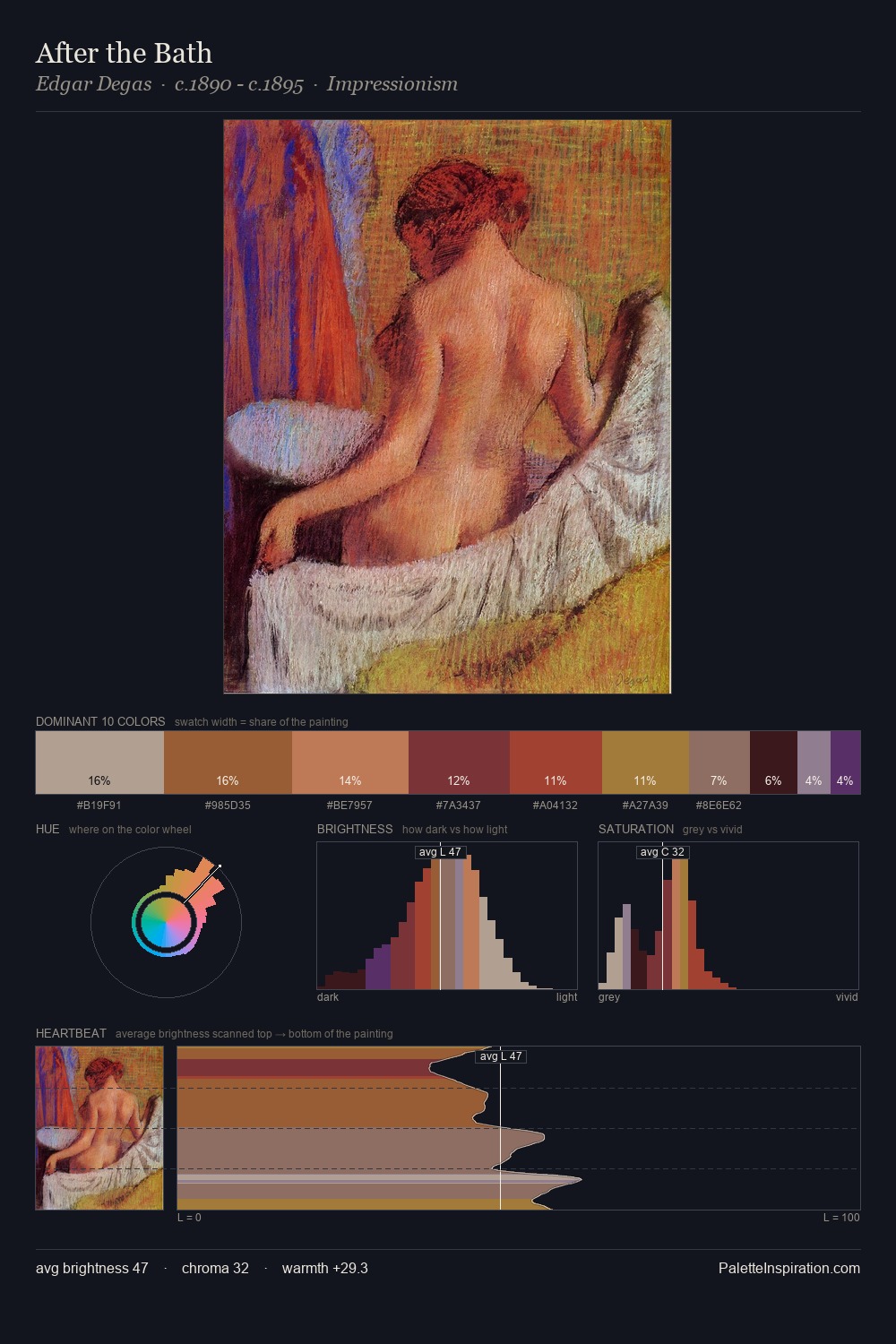Screen dimensions: 896x1344
Task: Select the #BE7957 terracotta swatch at 14%
Action: coord(350,762)
